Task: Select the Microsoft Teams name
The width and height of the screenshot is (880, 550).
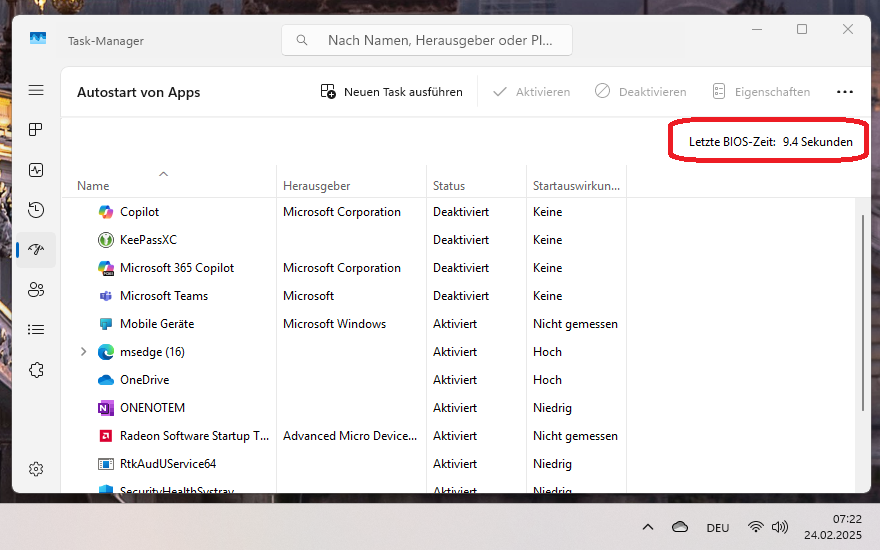Action: click(164, 296)
